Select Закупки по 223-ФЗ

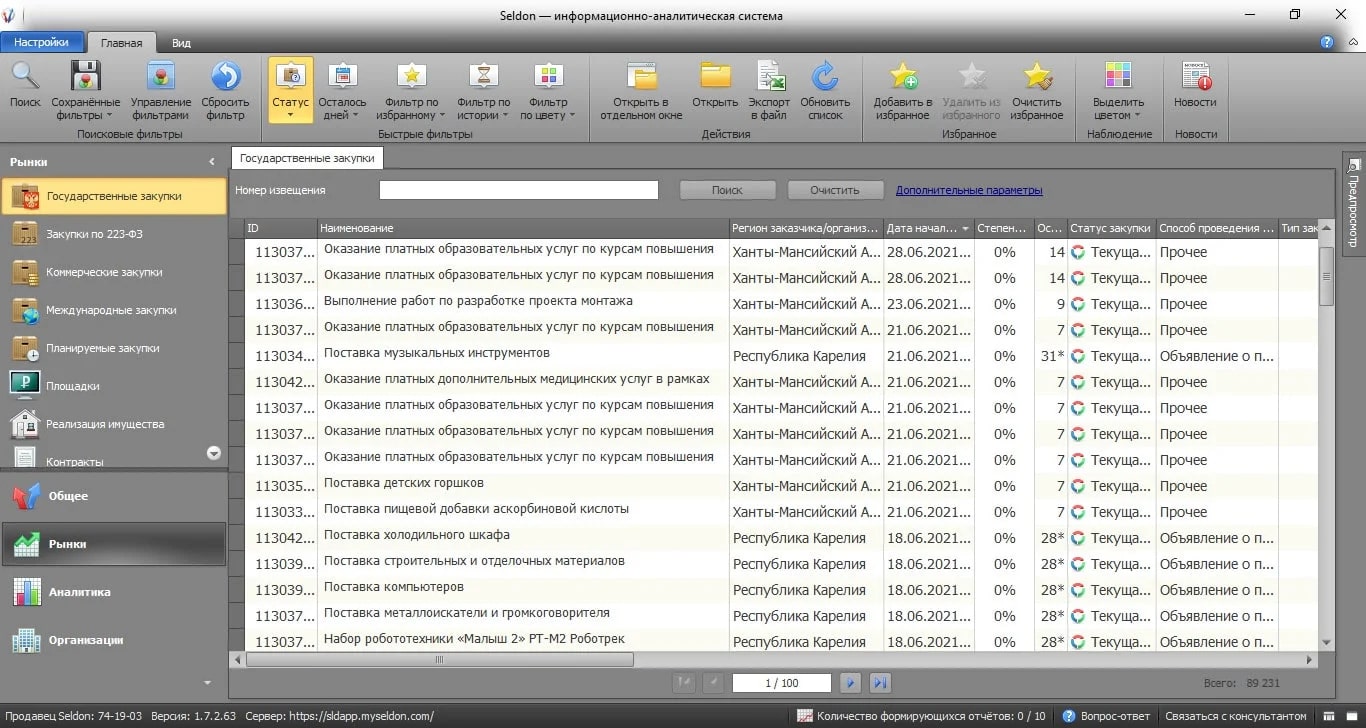click(114, 234)
